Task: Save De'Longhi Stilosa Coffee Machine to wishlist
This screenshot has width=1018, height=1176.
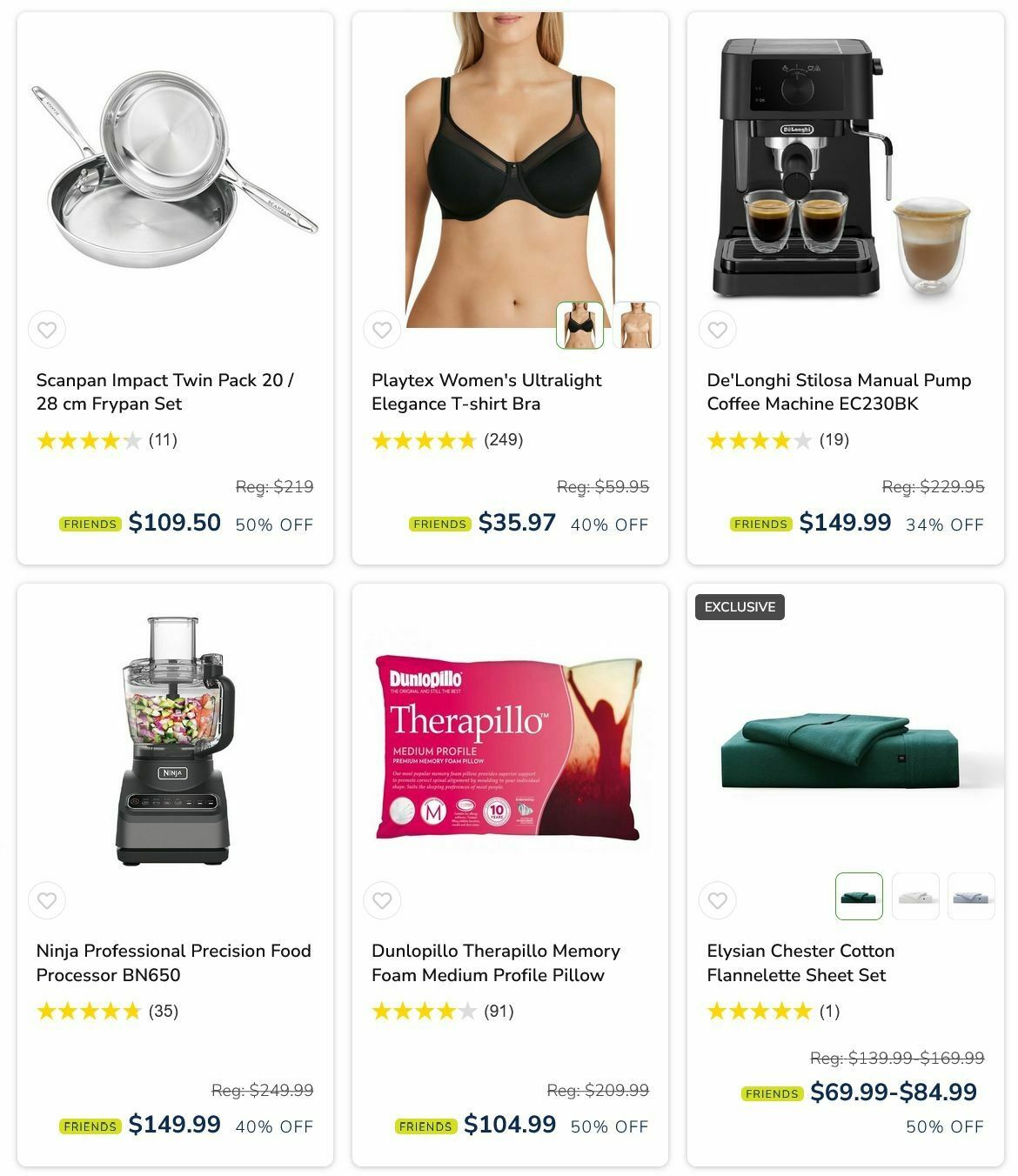Action: (717, 330)
